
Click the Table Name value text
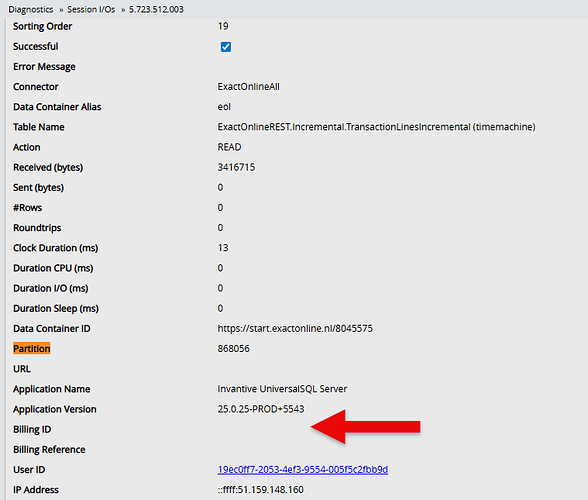pos(376,127)
